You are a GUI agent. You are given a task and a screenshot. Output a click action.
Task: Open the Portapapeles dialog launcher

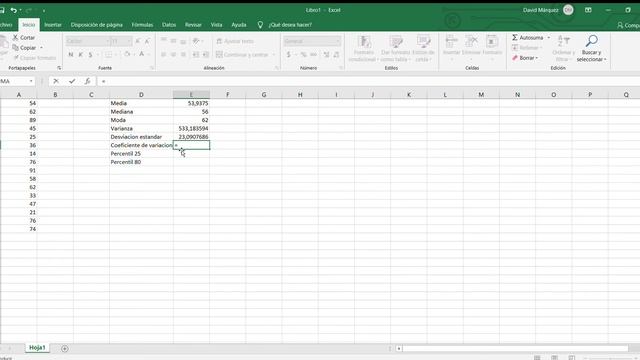click(x=59, y=68)
